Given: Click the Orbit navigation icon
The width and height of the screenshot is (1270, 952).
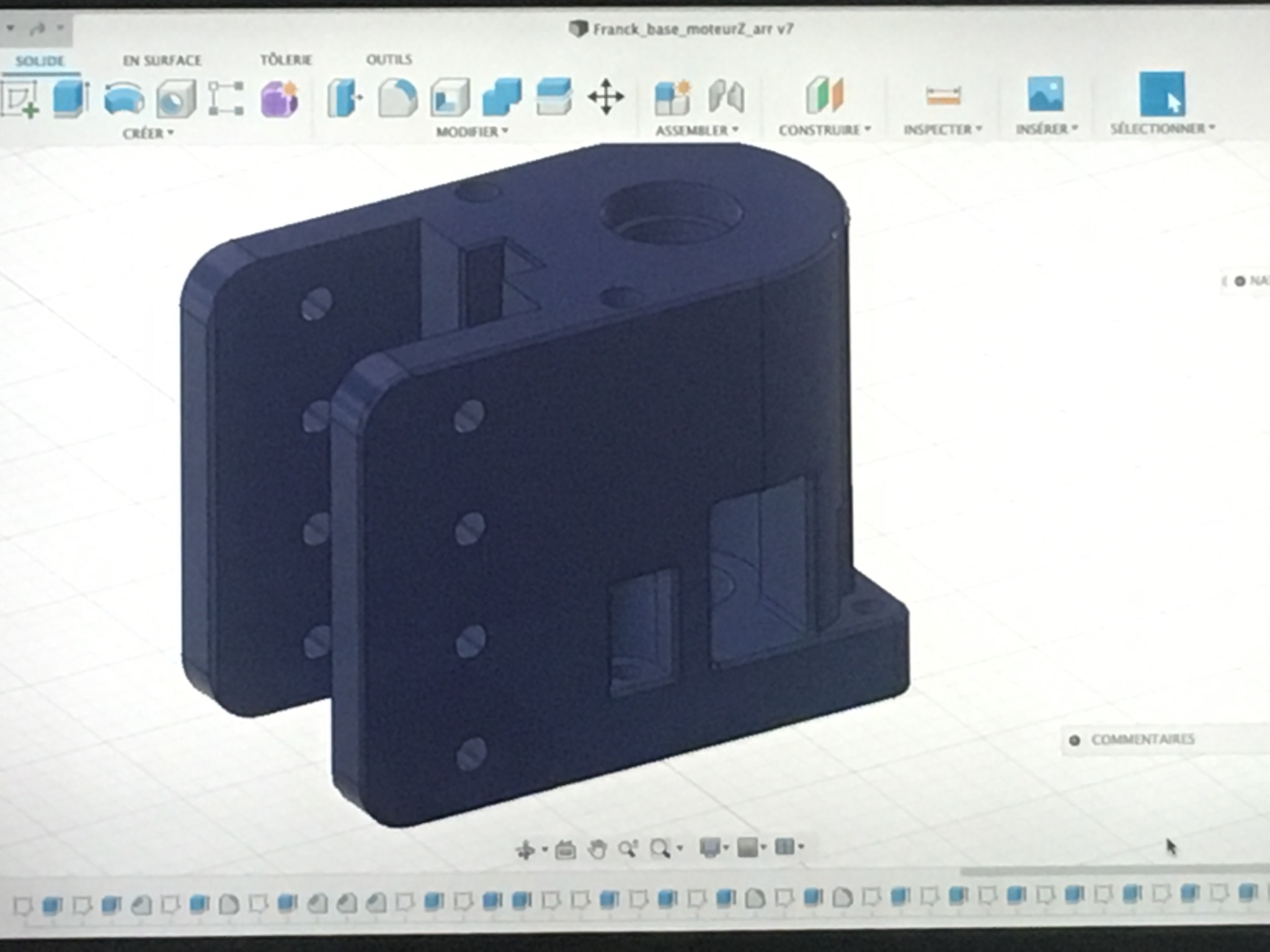Looking at the screenshot, I should (526, 850).
